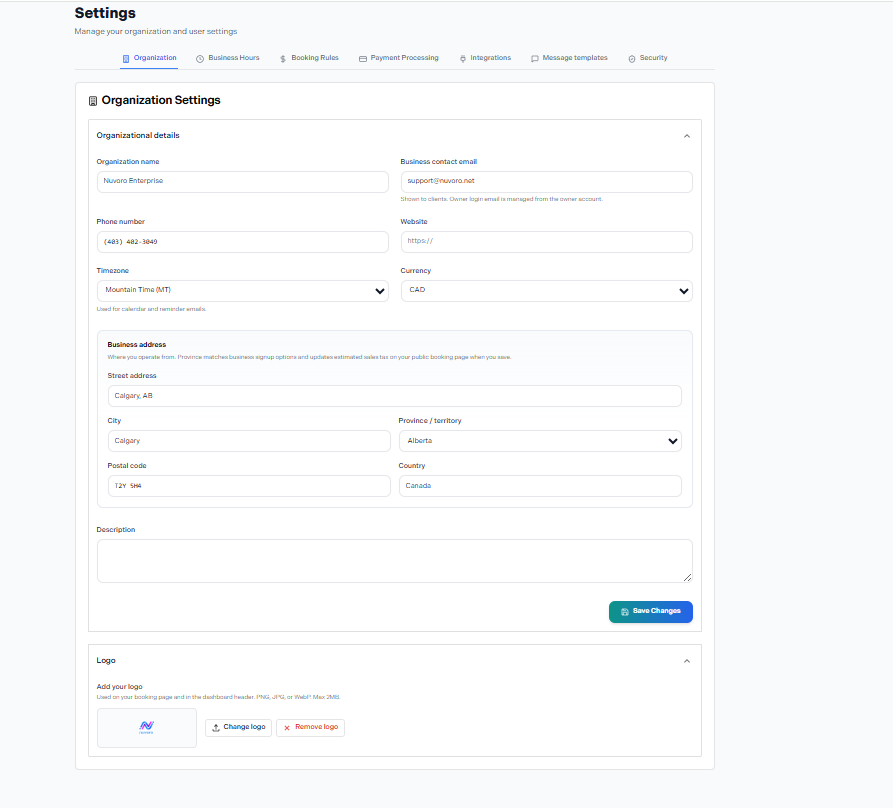Click inside the Description text area

395,561
